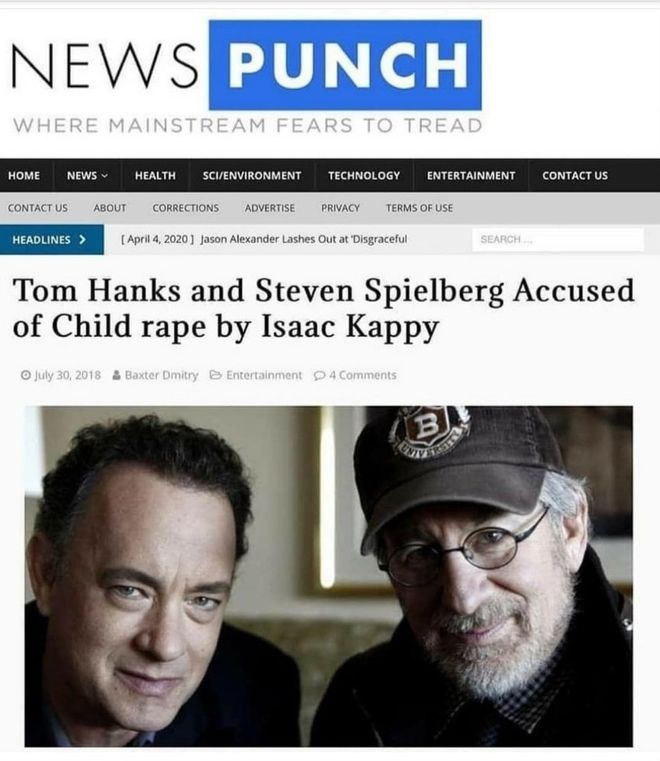The height and width of the screenshot is (761, 660).
Task: Click the article's featured photo
Action: coord(329,576)
